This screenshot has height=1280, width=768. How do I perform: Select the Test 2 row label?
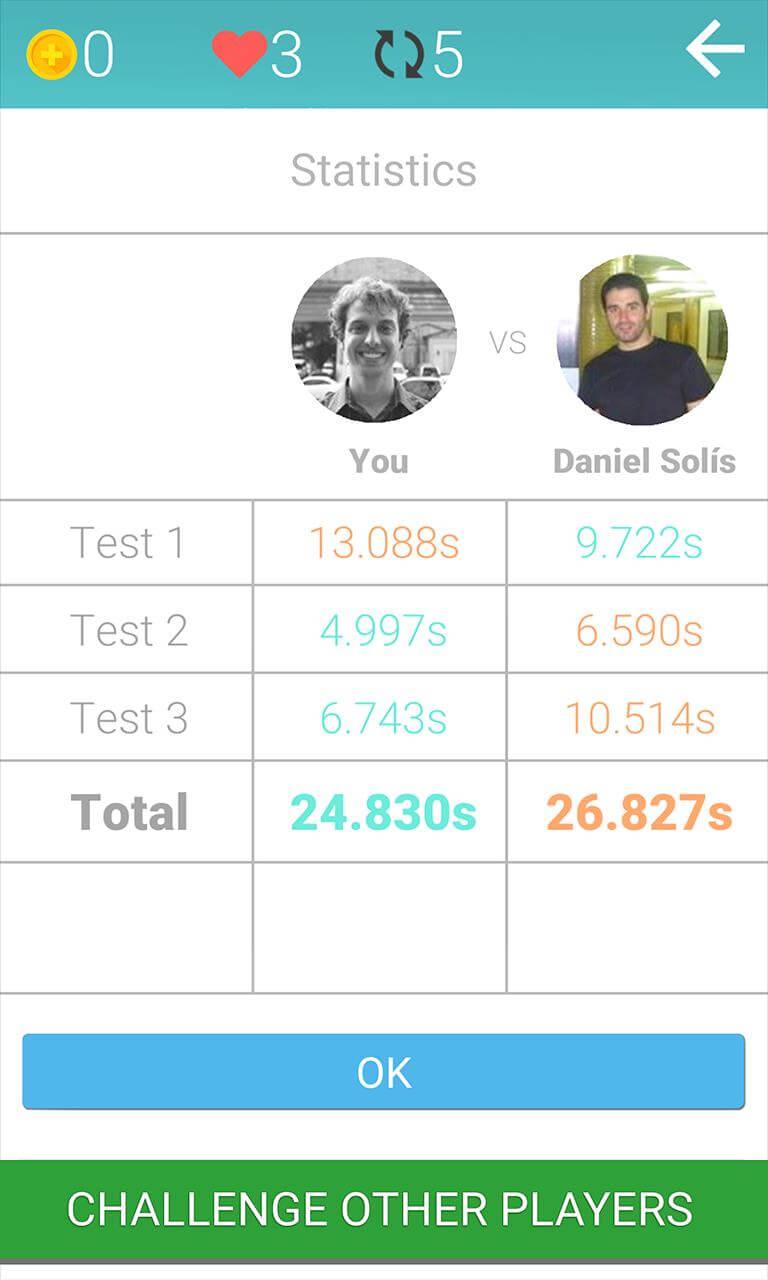point(128,630)
